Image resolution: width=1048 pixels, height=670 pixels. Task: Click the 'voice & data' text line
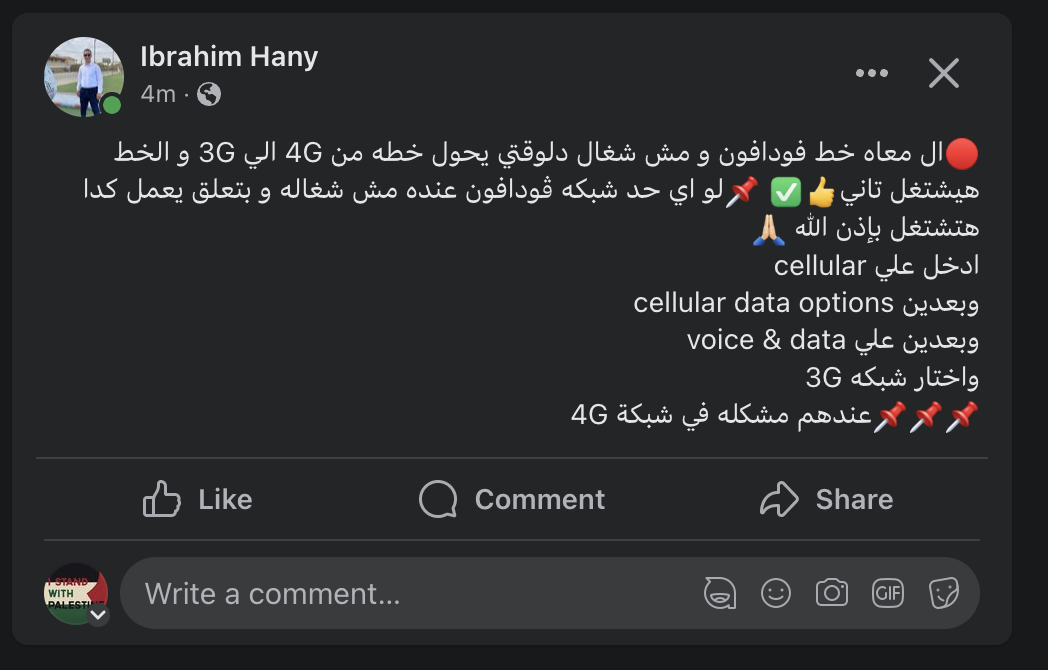pos(832,340)
